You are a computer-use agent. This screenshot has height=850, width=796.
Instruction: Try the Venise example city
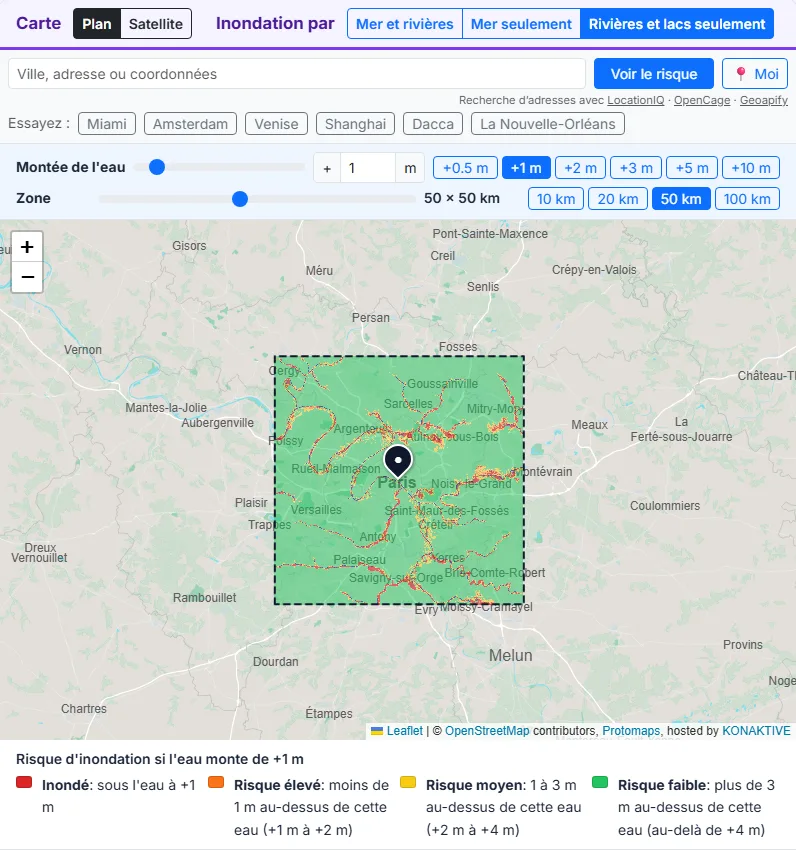pos(276,124)
